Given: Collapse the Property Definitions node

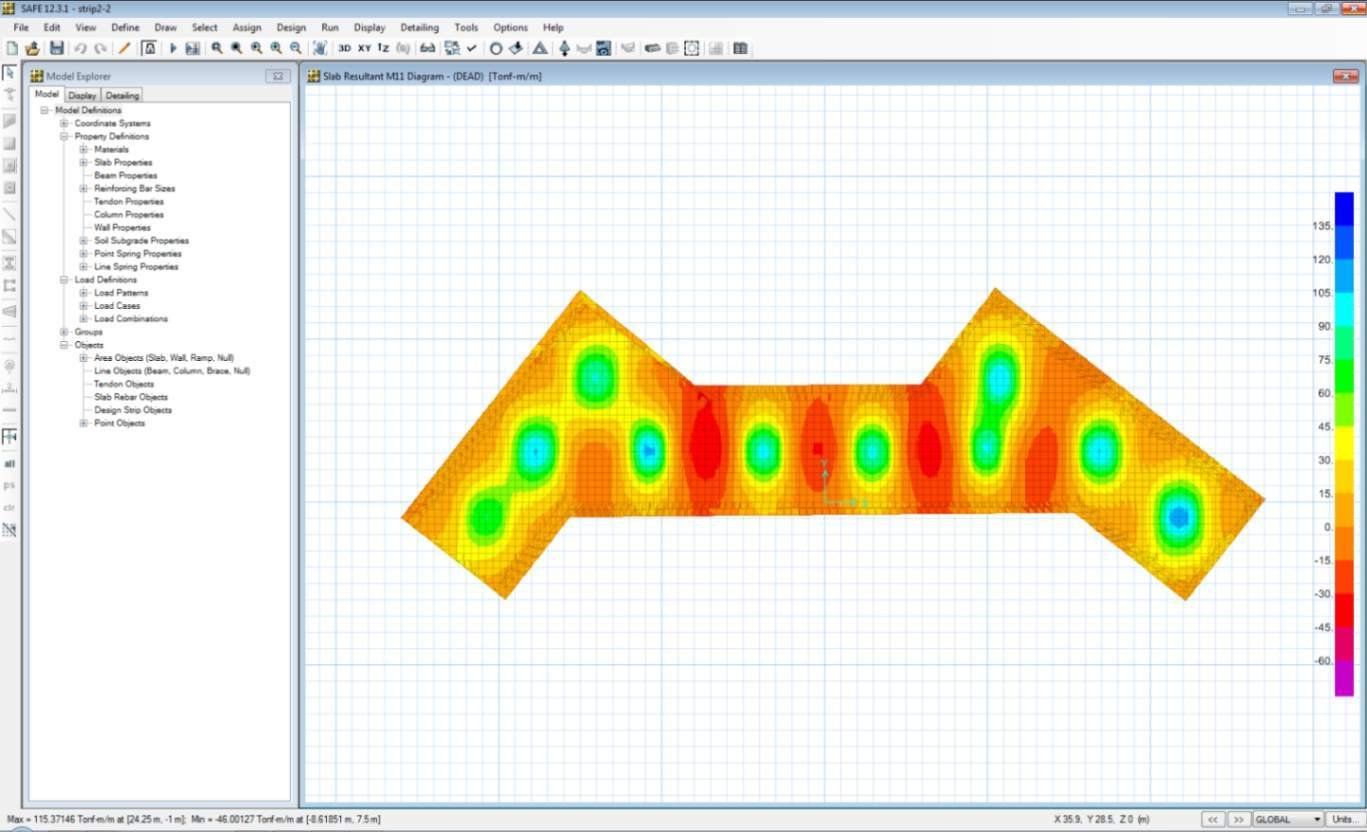Looking at the screenshot, I should click(x=65, y=136).
